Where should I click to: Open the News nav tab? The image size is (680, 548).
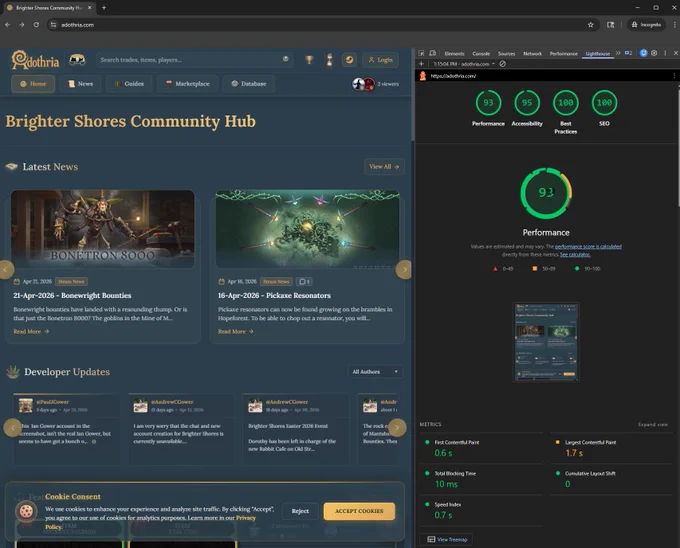[80, 84]
